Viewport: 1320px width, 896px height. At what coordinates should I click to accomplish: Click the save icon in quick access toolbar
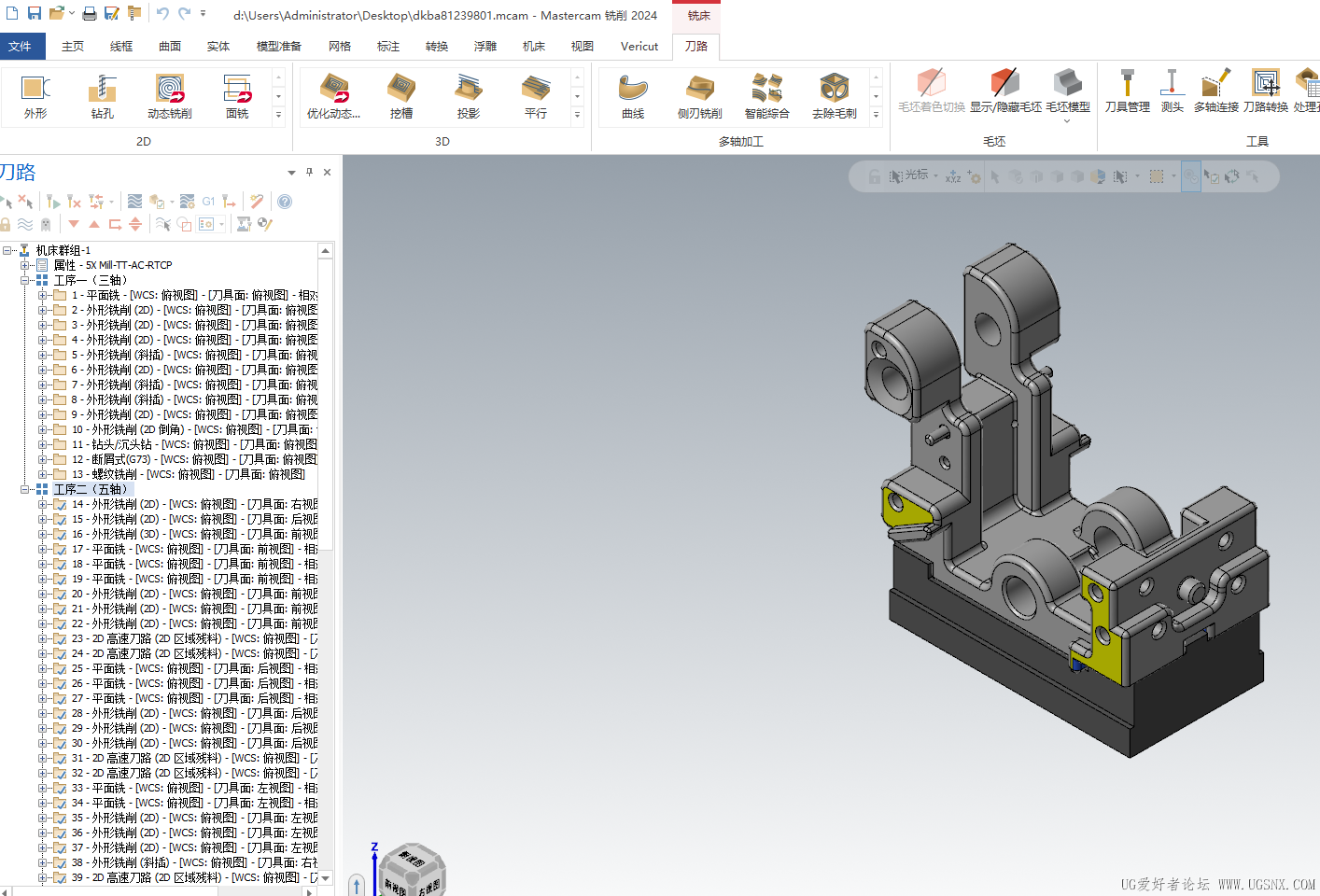click(x=35, y=14)
